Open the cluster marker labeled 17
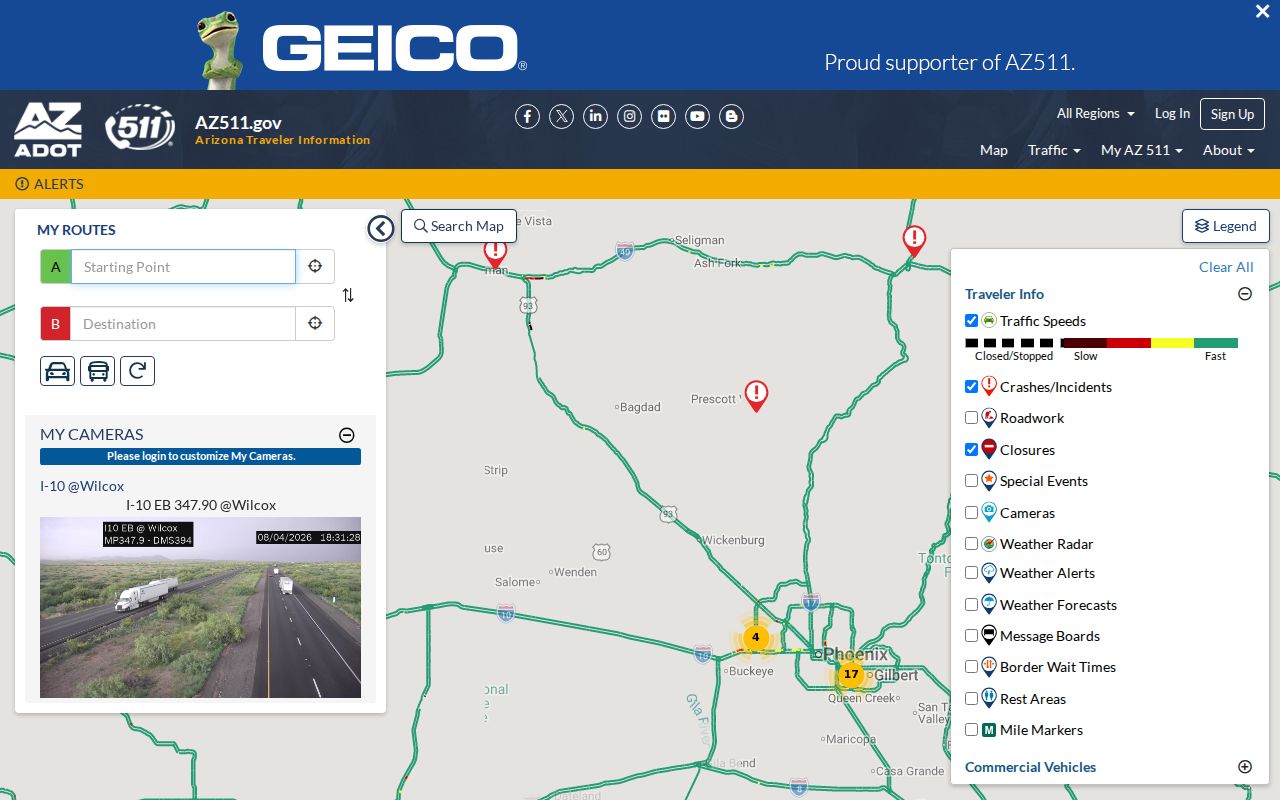Image resolution: width=1280 pixels, height=800 pixels. (851, 674)
